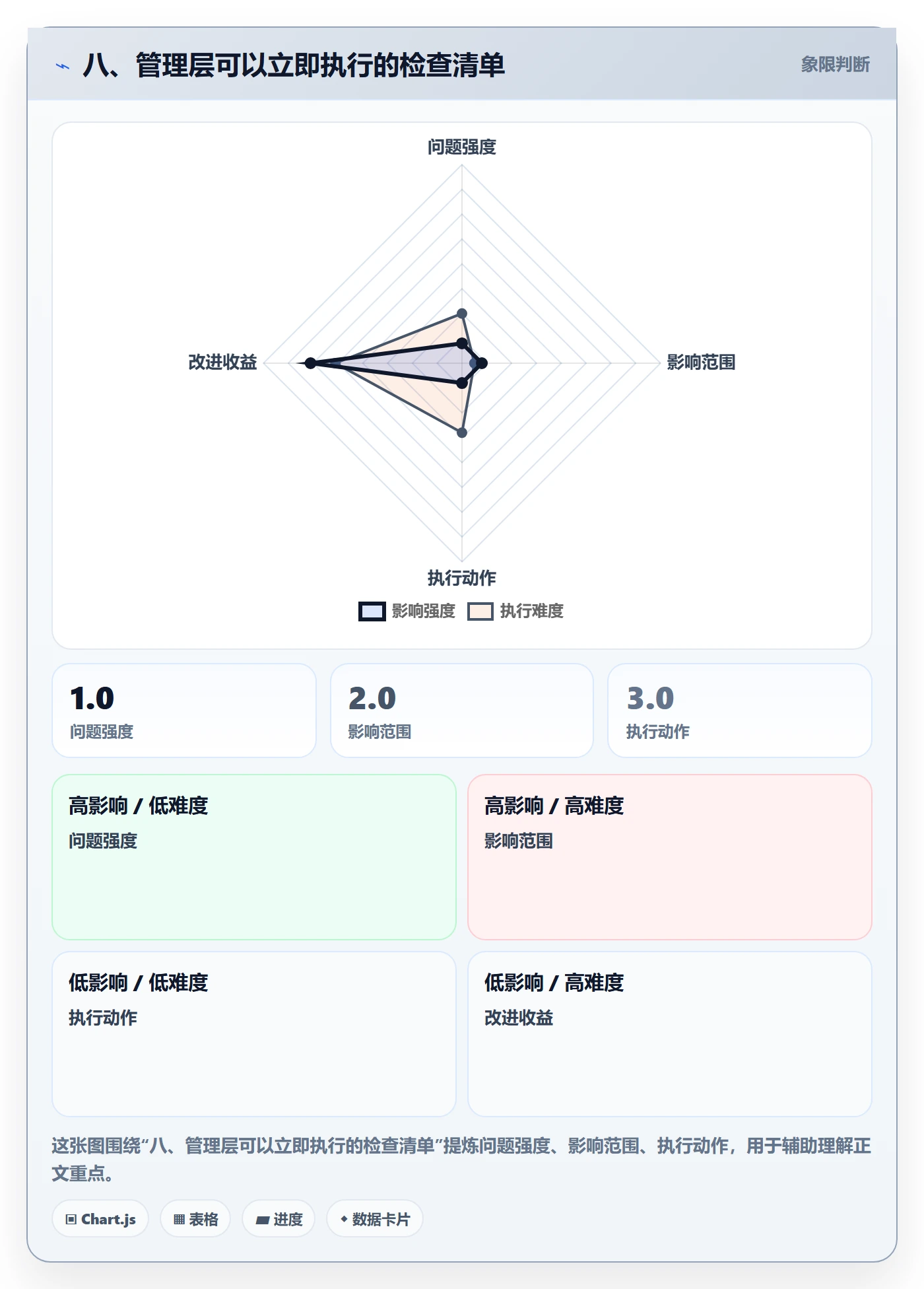
Task: Click the 象限判断 label in header
Action: click(836, 64)
